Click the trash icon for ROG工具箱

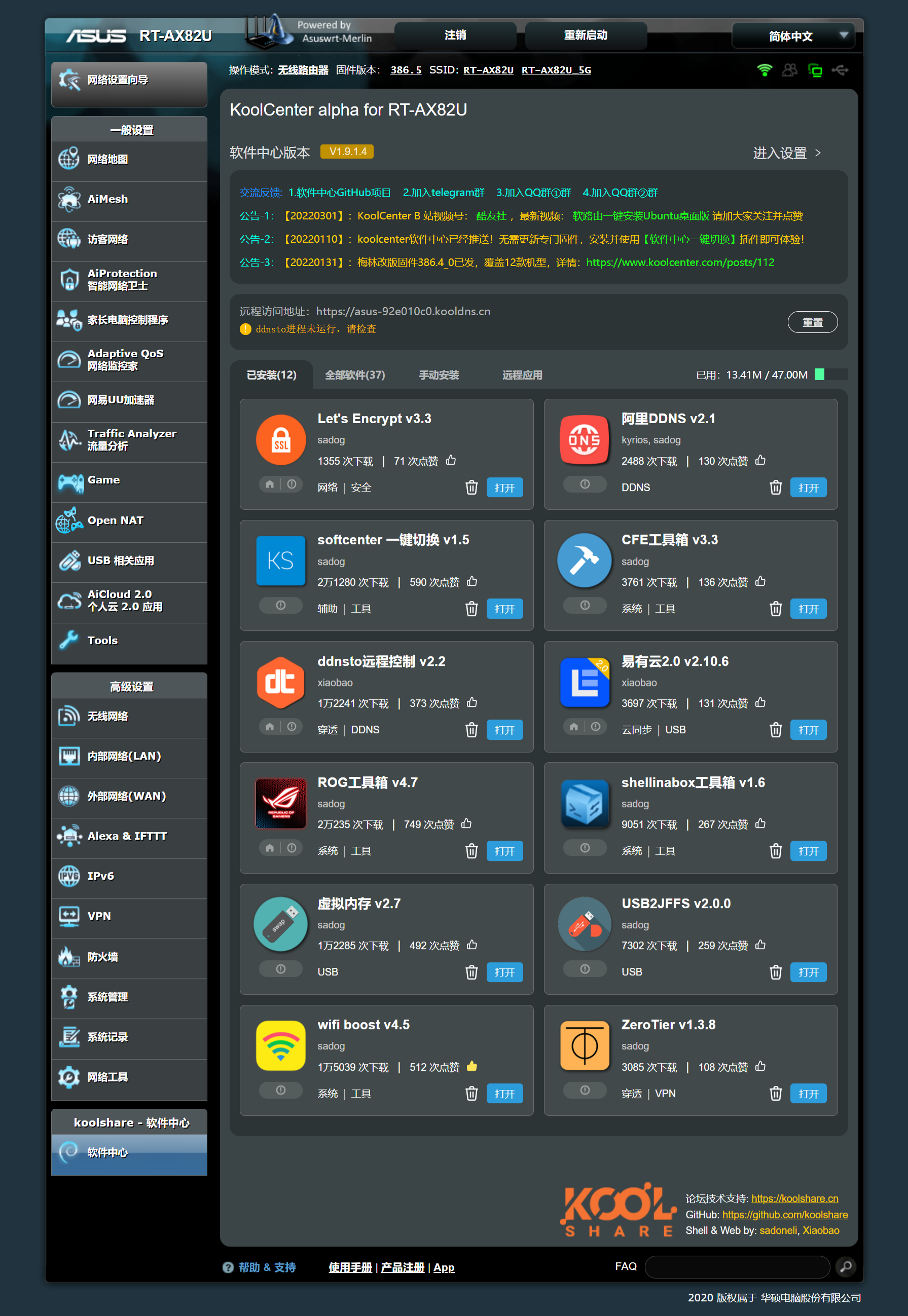point(471,851)
